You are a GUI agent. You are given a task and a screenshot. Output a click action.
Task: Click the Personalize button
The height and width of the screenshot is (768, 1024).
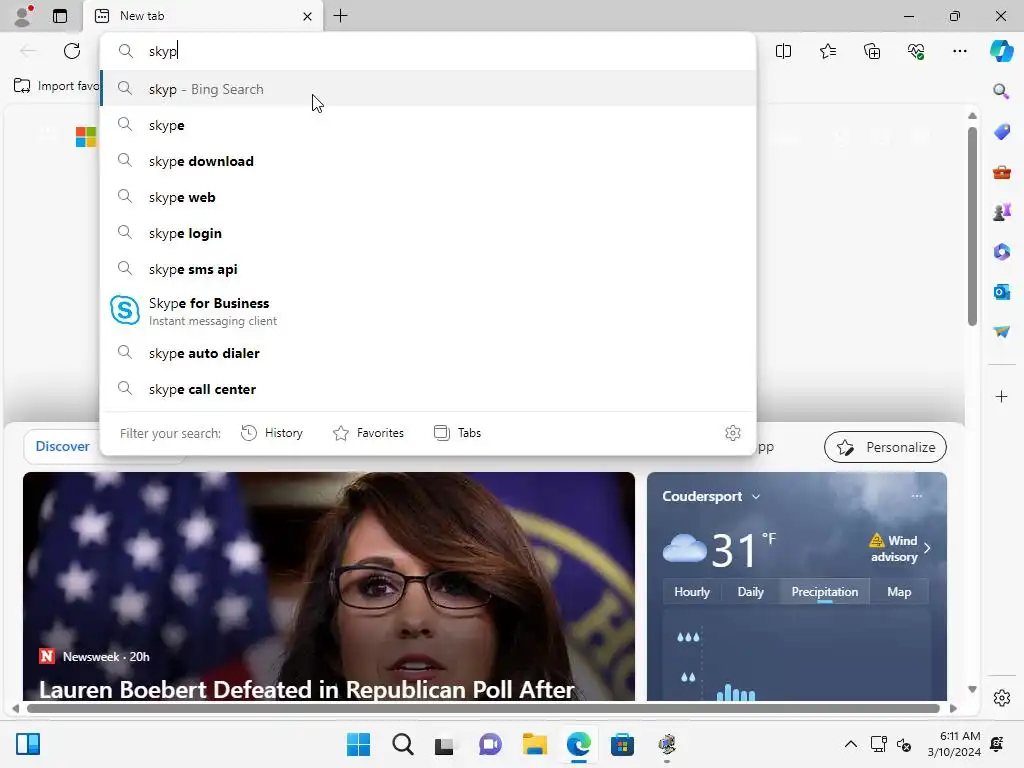coord(885,447)
